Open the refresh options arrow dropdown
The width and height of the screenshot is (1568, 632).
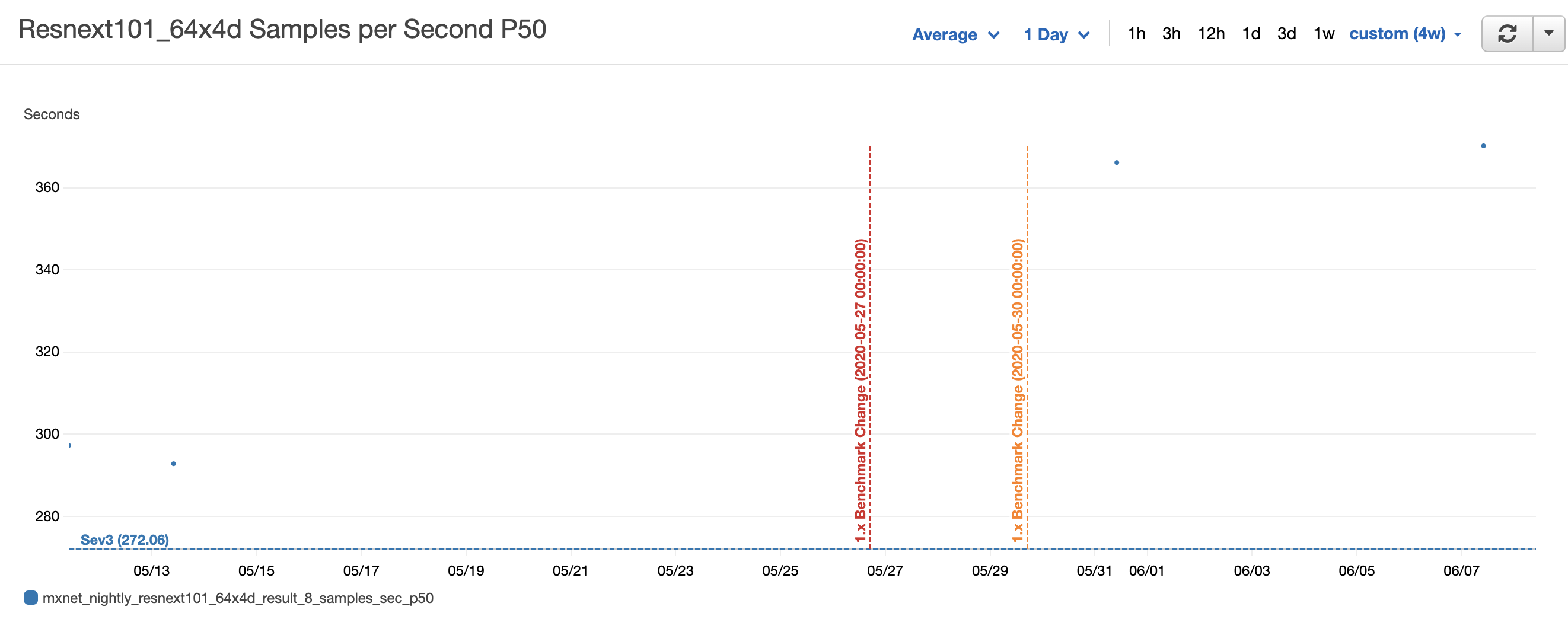click(1550, 33)
